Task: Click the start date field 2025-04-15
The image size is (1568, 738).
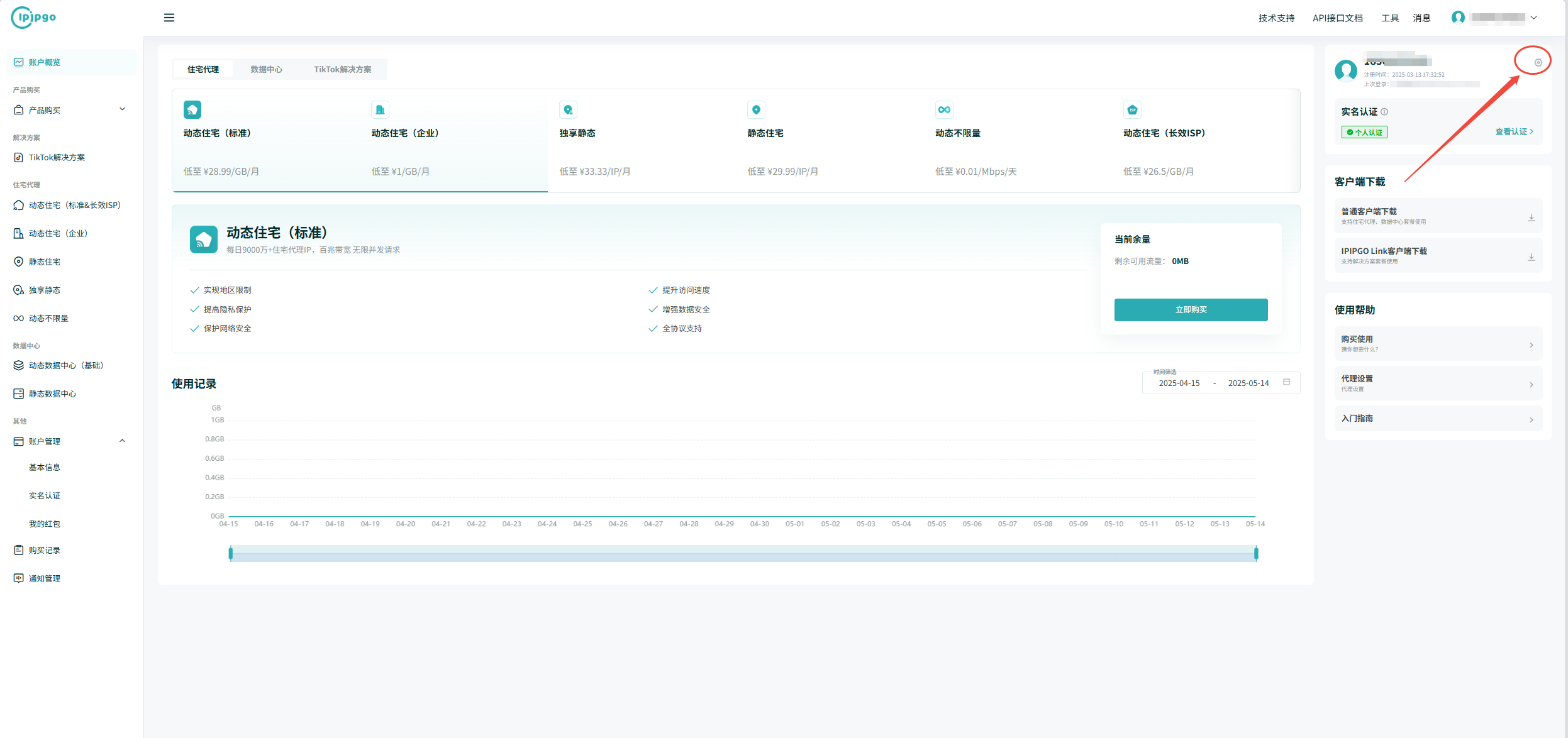Action: pos(1179,383)
